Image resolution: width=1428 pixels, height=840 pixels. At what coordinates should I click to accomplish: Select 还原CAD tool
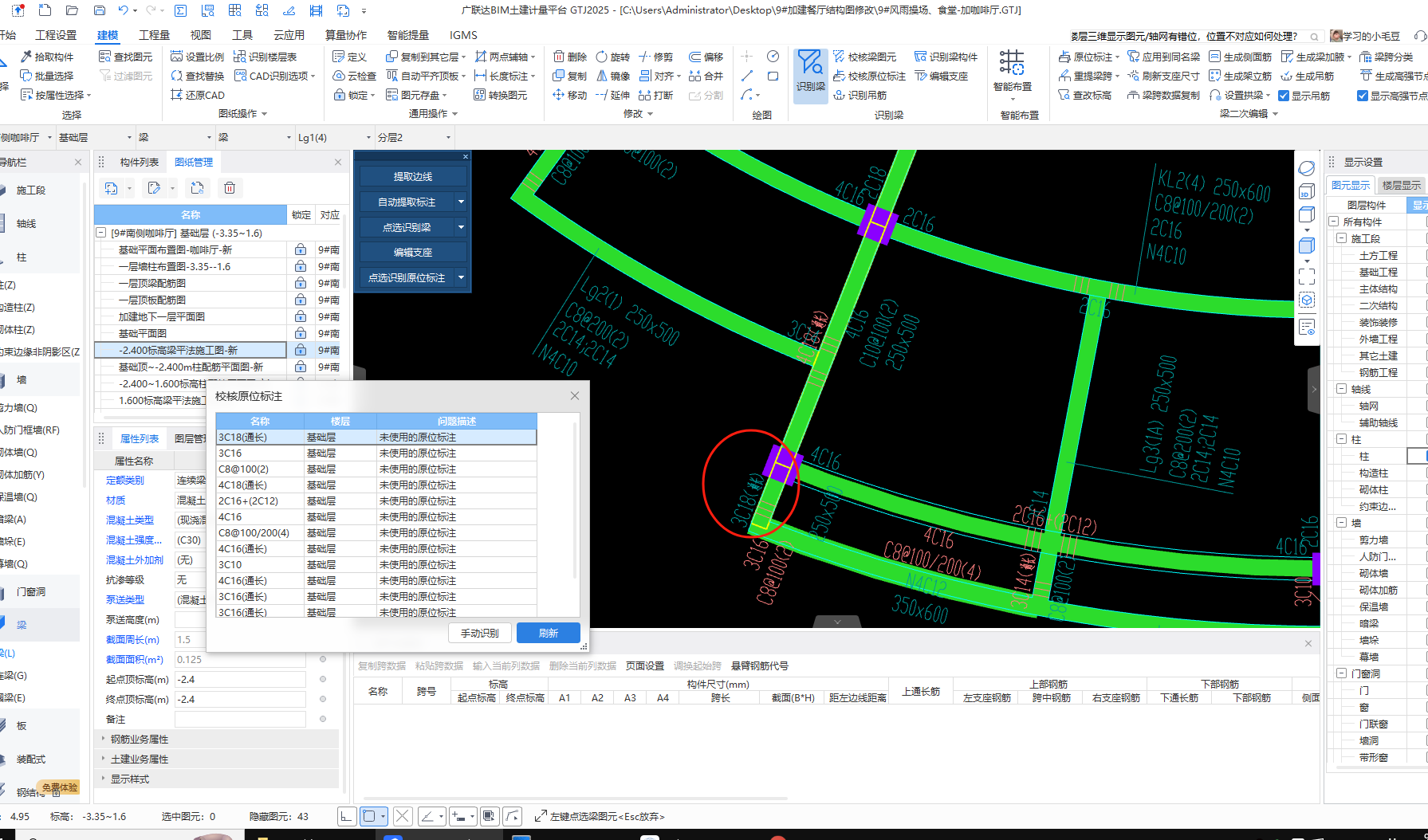click(x=198, y=95)
